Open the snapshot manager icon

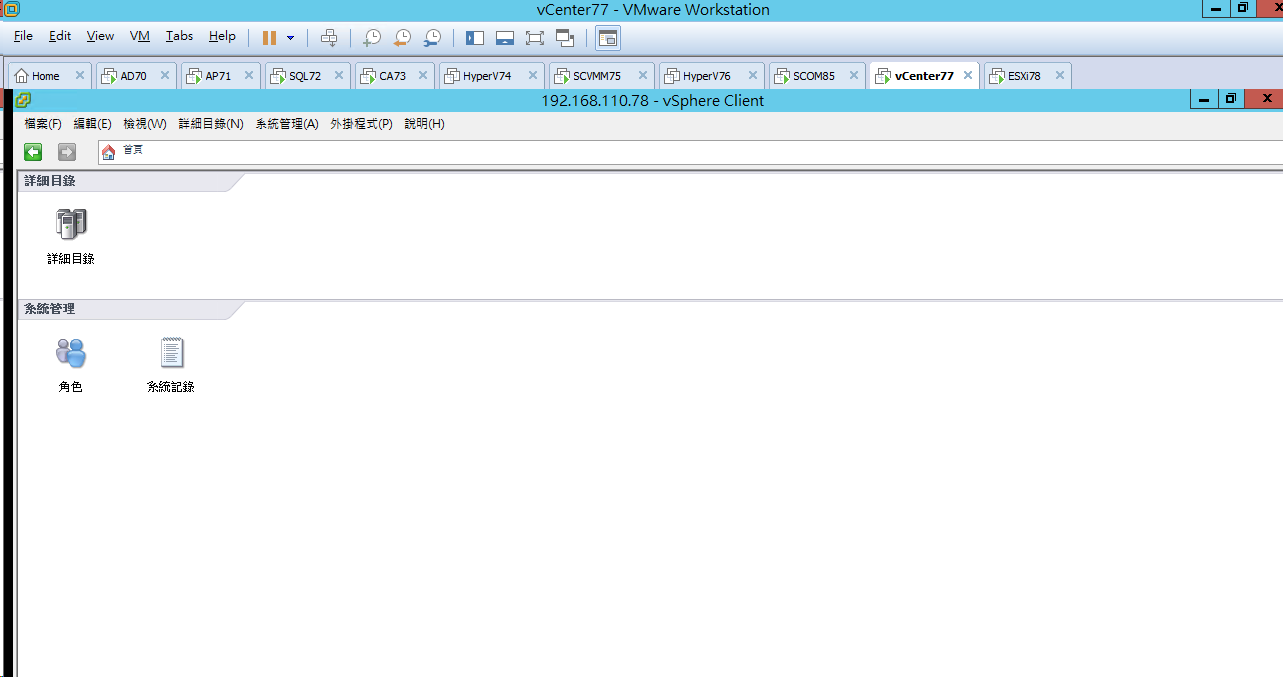point(432,38)
